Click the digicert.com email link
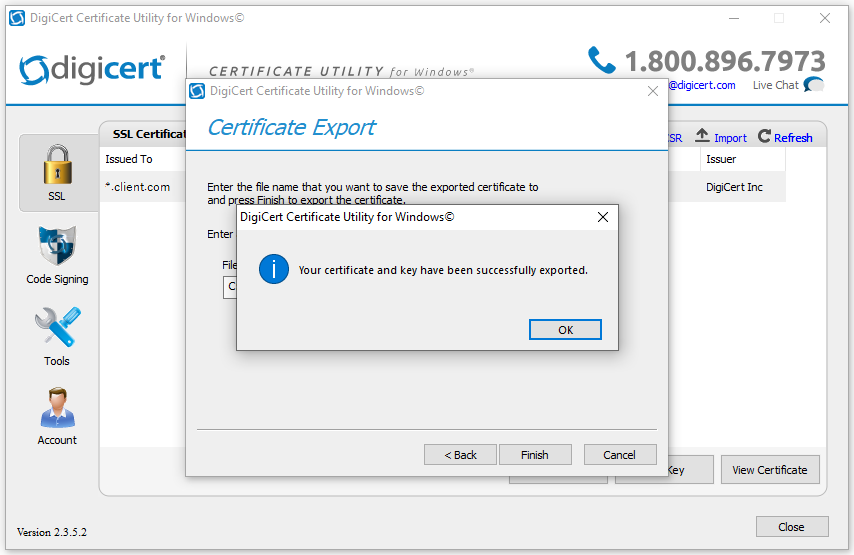The height and width of the screenshot is (555, 854). pyautogui.click(x=702, y=85)
